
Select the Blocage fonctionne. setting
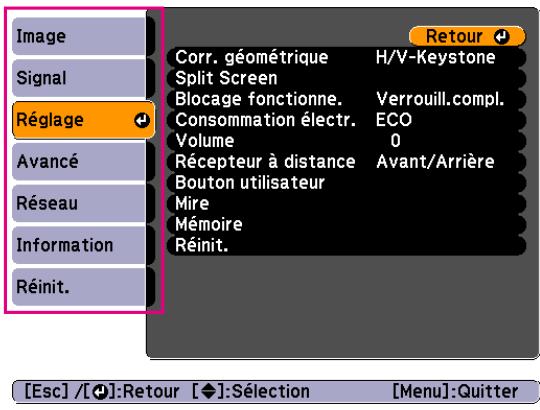[x=346, y=99]
